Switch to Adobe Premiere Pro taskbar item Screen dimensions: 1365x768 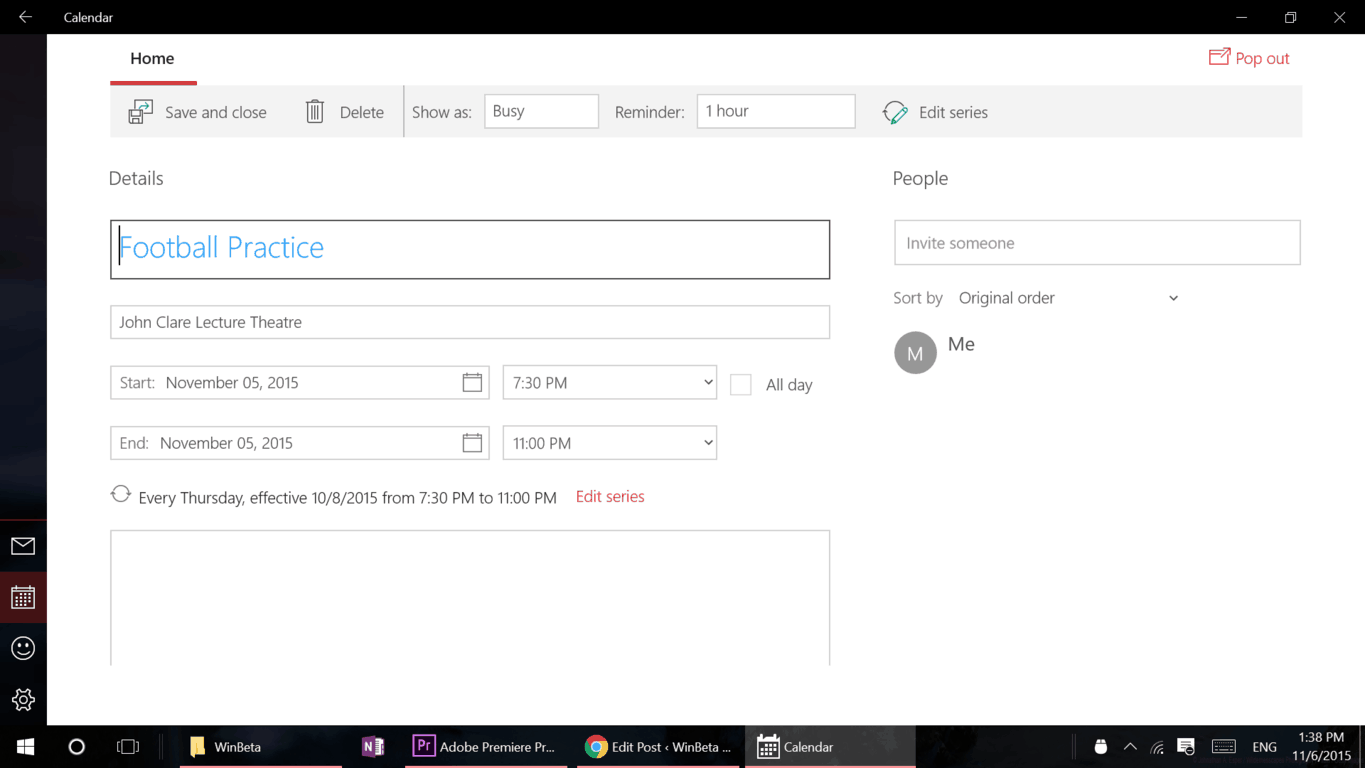484,747
